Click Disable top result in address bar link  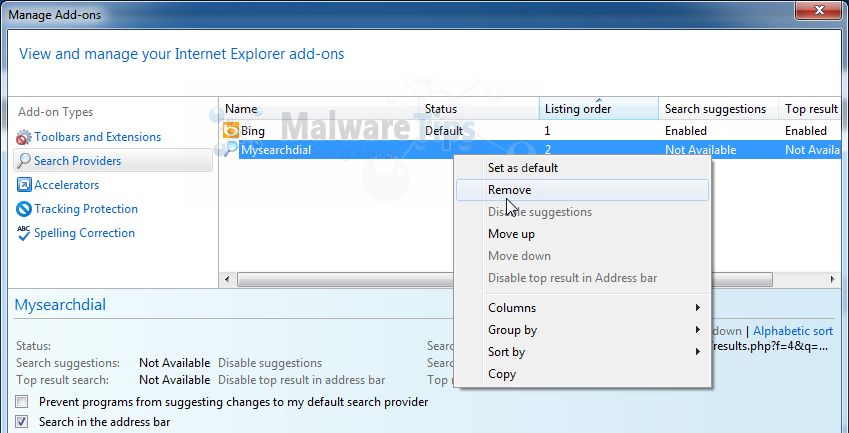pos(302,380)
